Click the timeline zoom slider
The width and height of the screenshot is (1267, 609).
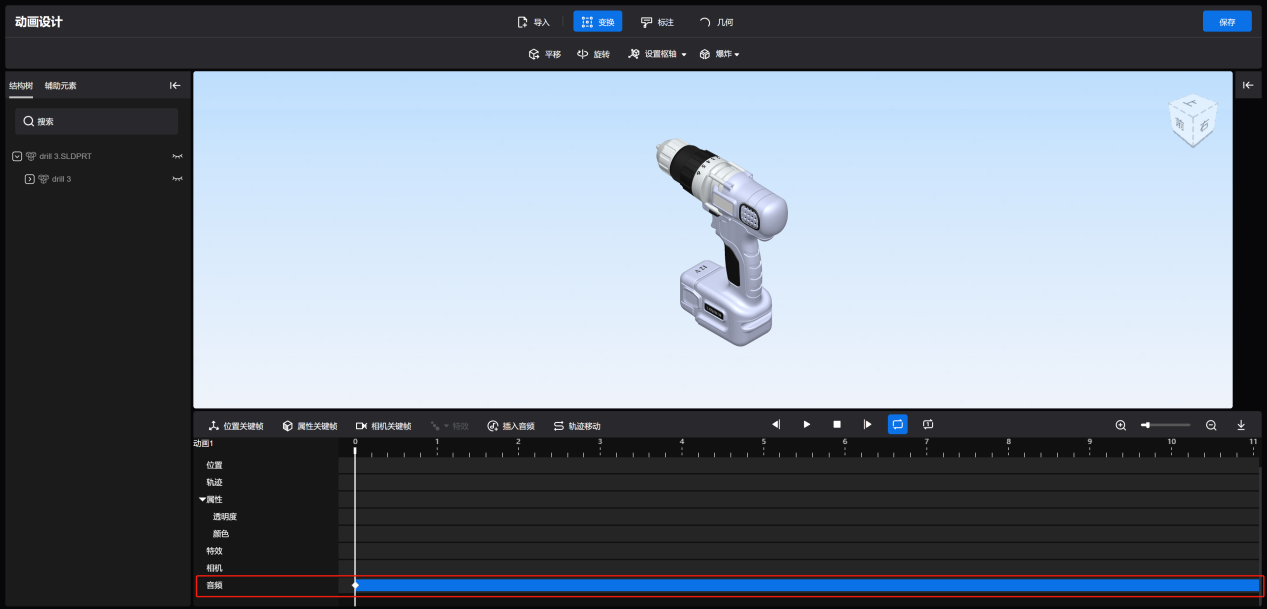1166,425
